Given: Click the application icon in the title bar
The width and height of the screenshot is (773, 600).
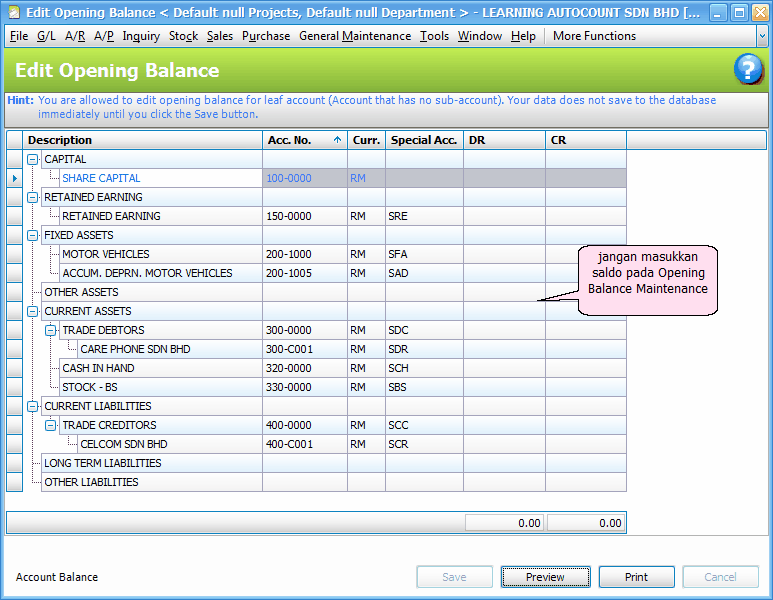Looking at the screenshot, I should (x=13, y=13).
